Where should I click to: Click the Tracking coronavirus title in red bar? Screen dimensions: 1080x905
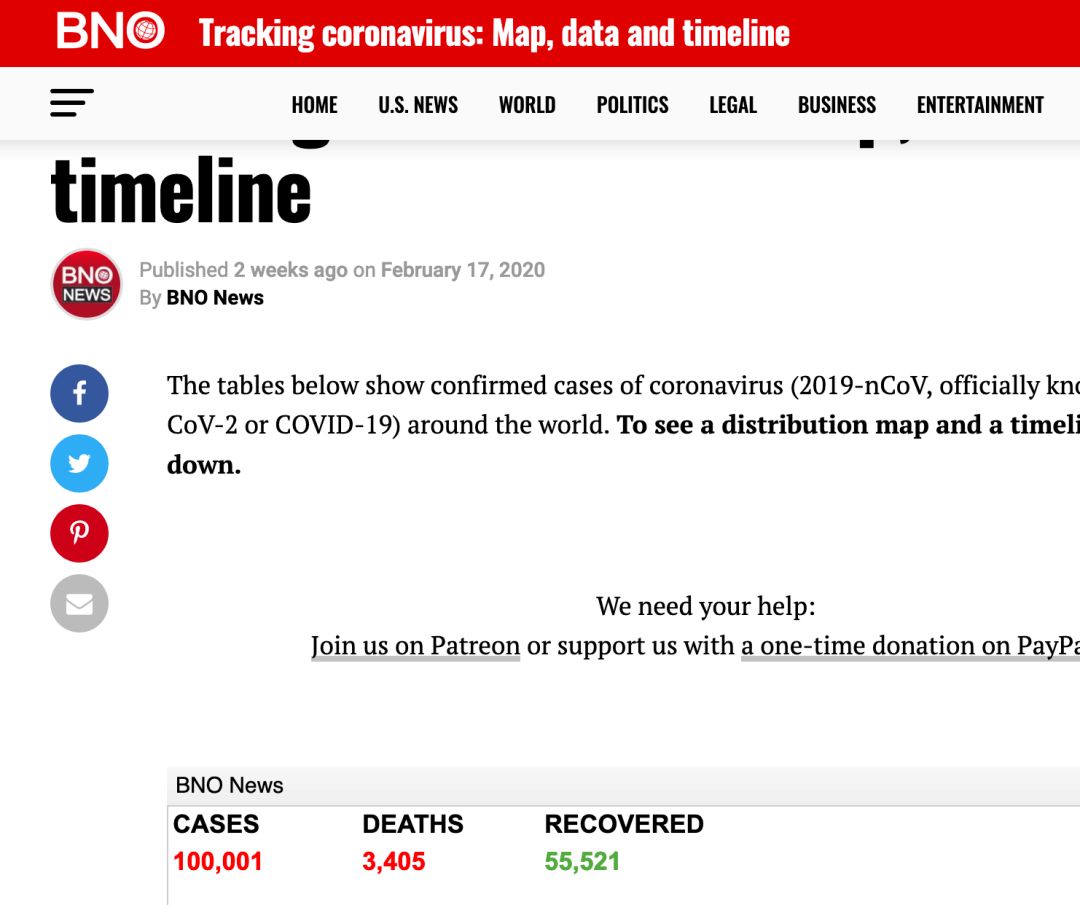[x=494, y=33]
